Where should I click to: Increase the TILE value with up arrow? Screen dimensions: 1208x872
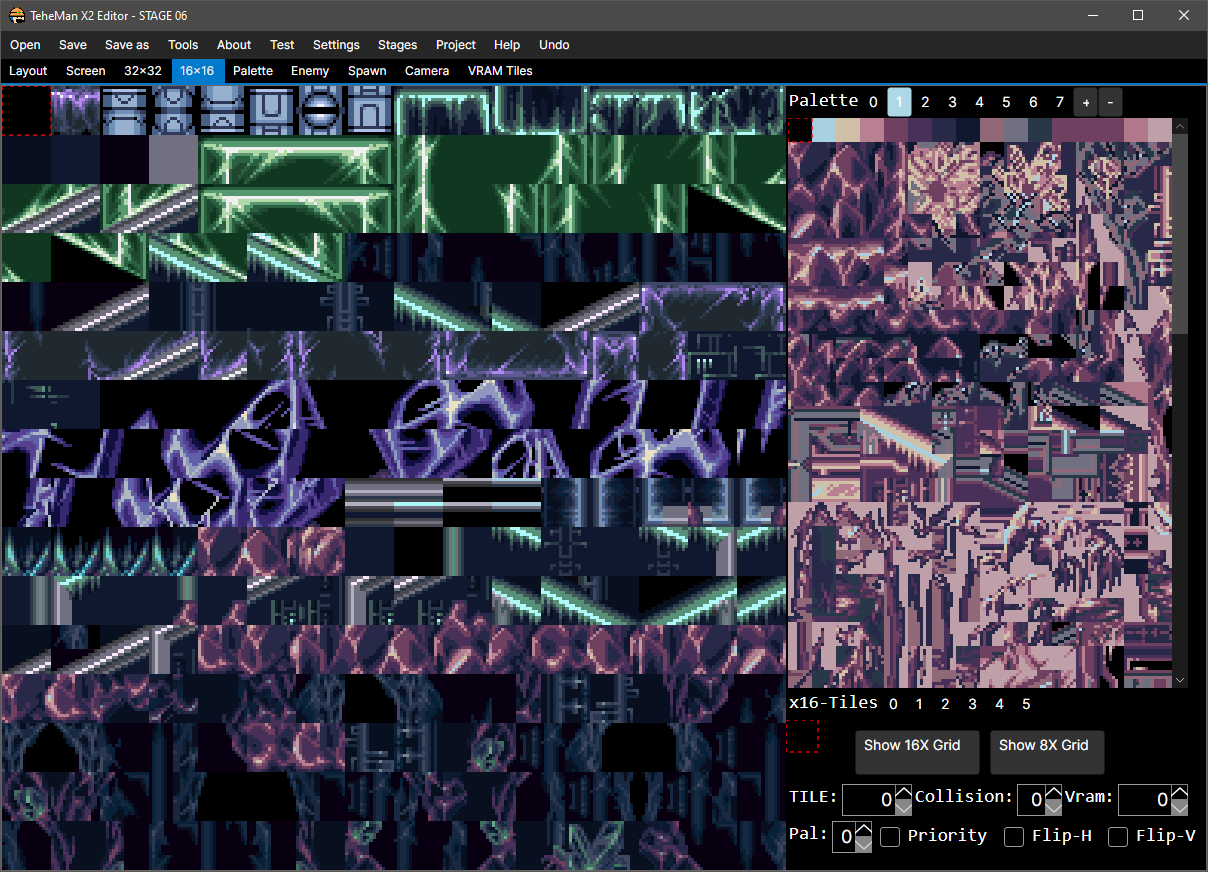click(903, 793)
